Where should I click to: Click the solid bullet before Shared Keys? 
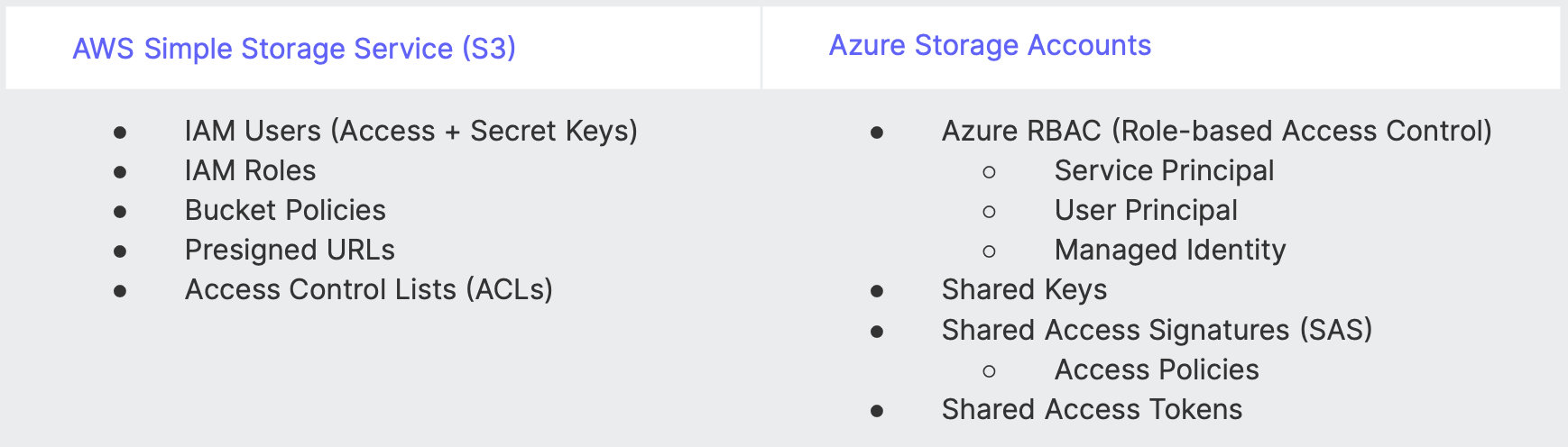[x=877, y=291]
